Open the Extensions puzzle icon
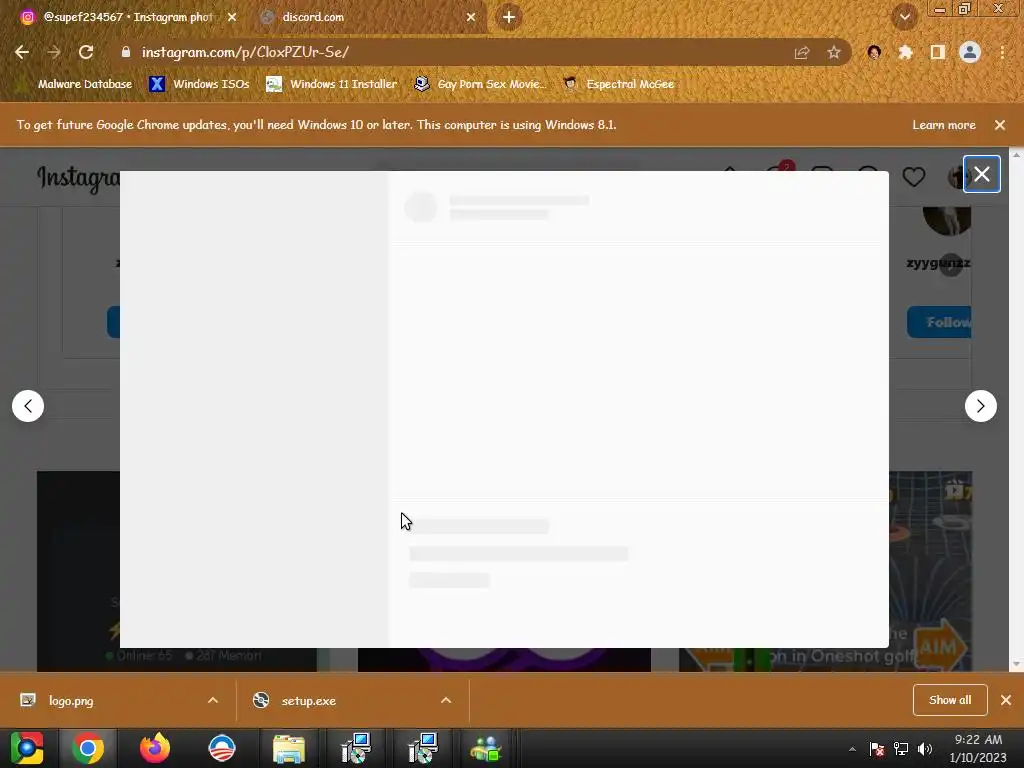This screenshot has height=768, width=1024. 905,52
